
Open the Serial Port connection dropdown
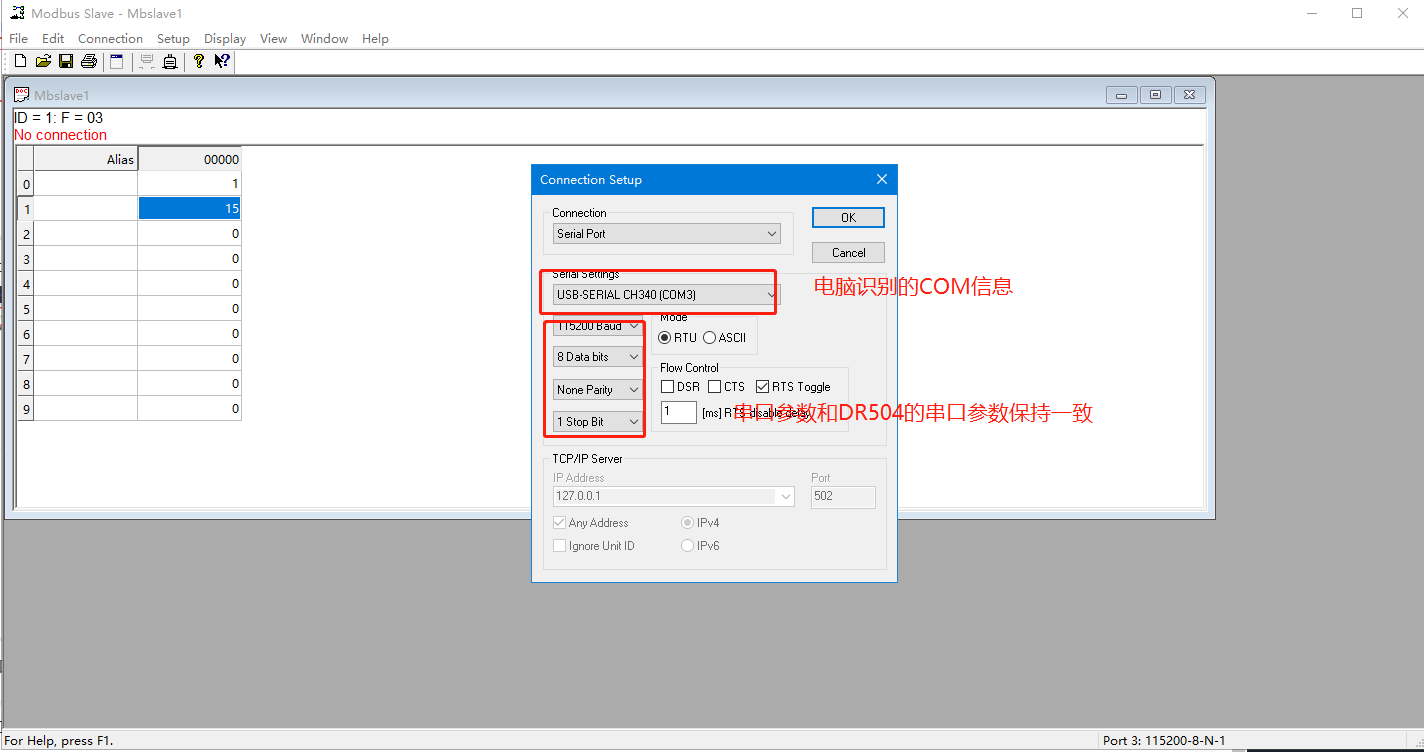667,234
